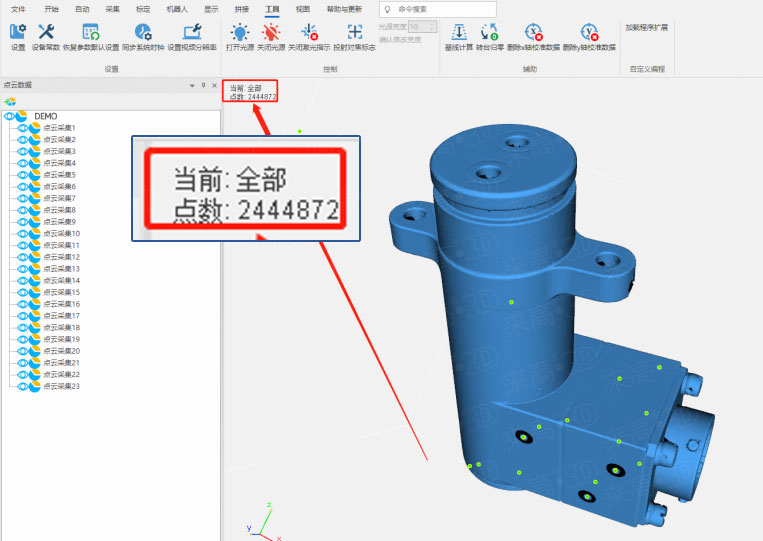Click 同步系统时钟 sync clock icon
Viewport: 763px width, 541px height.
(x=143, y=36)
